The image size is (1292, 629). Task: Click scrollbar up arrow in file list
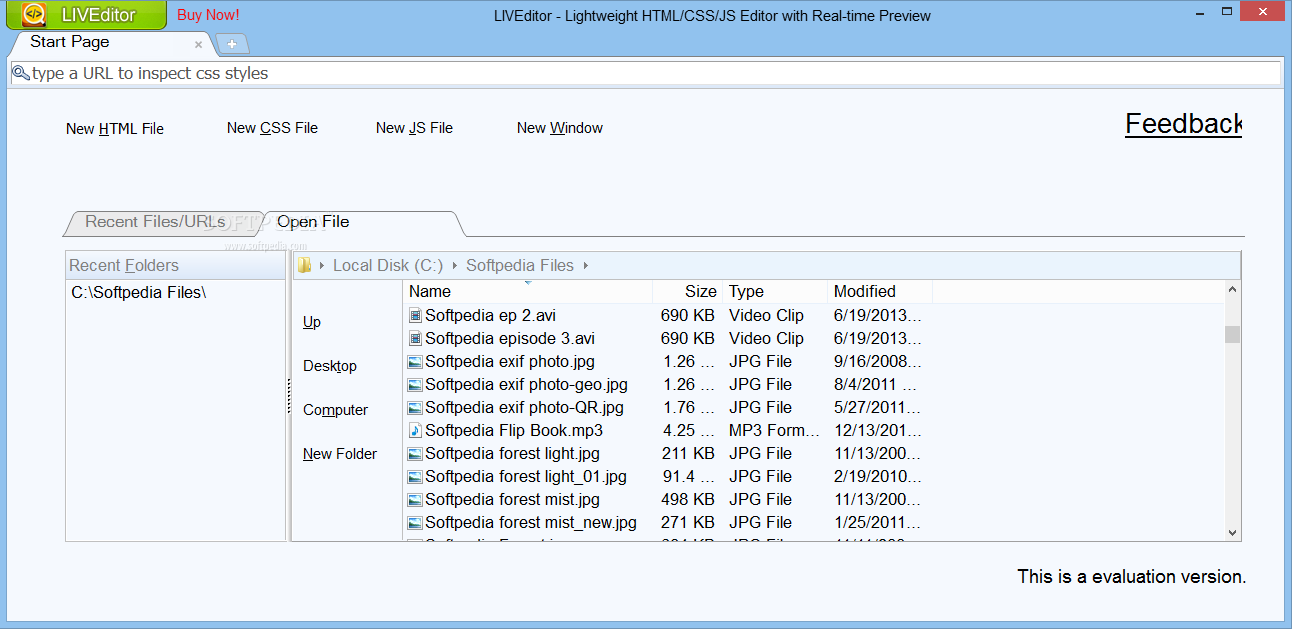pyautogui.click(x=1232, y=290)
